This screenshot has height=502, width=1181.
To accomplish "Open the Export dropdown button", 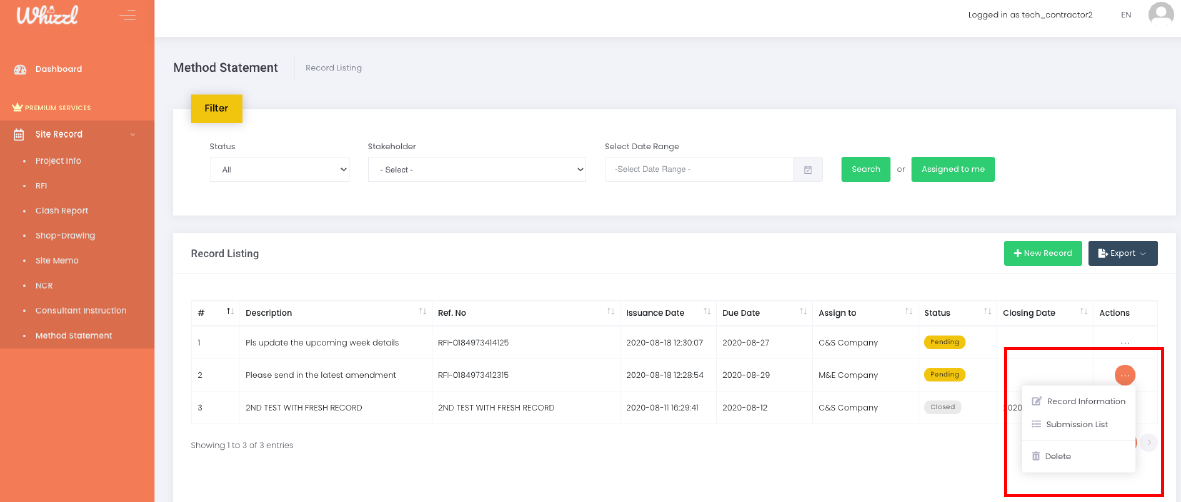I will click(1122, 253).
